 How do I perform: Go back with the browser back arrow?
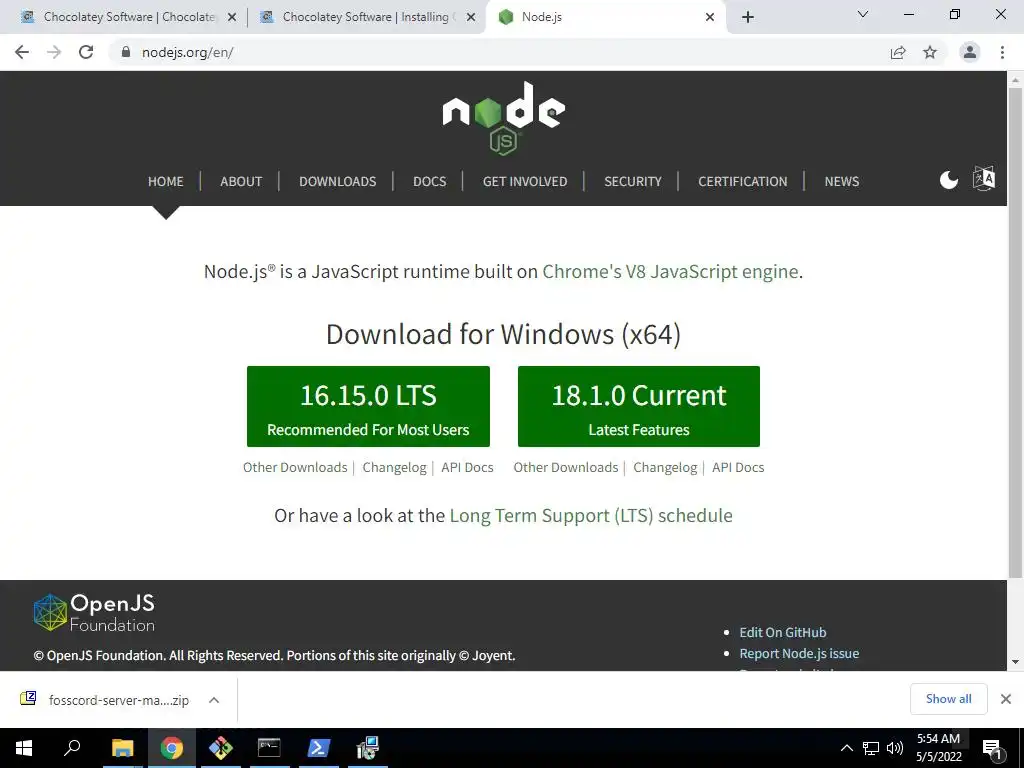(x=22, y=52)
